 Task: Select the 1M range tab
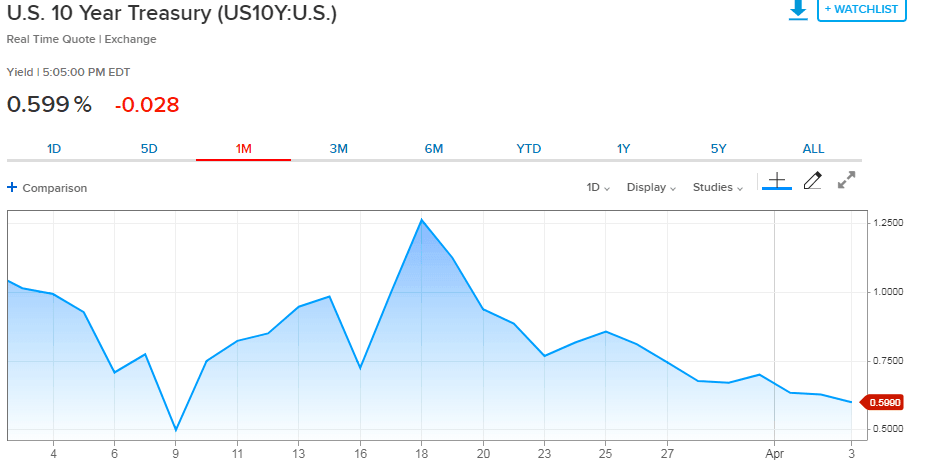243,149
